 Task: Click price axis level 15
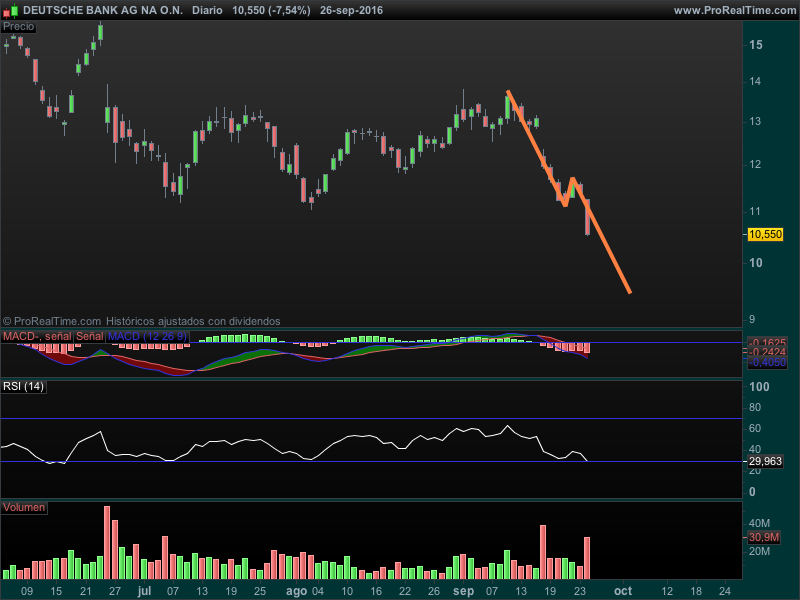(x=756, y=45)
